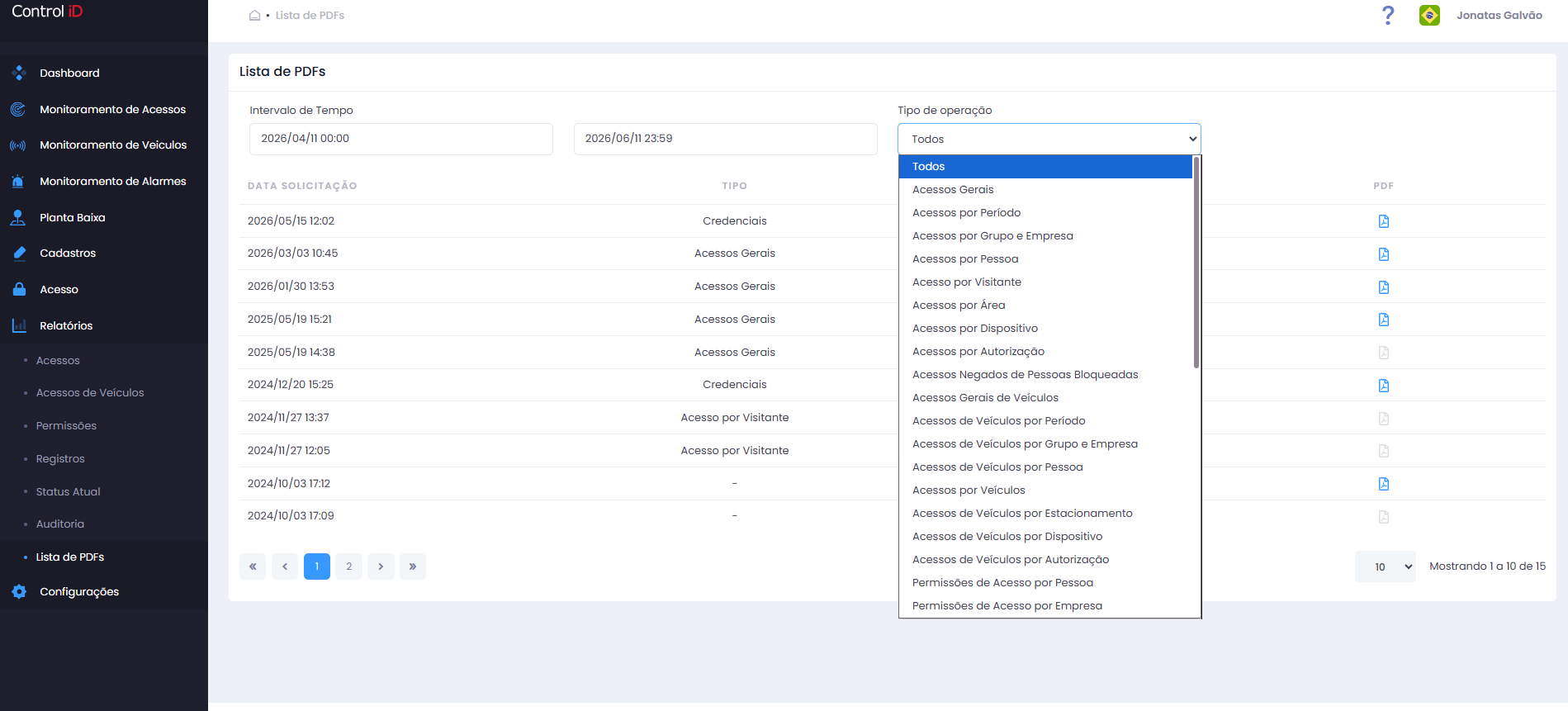
Task: Go to next page of results
Action: pos(381,566)
